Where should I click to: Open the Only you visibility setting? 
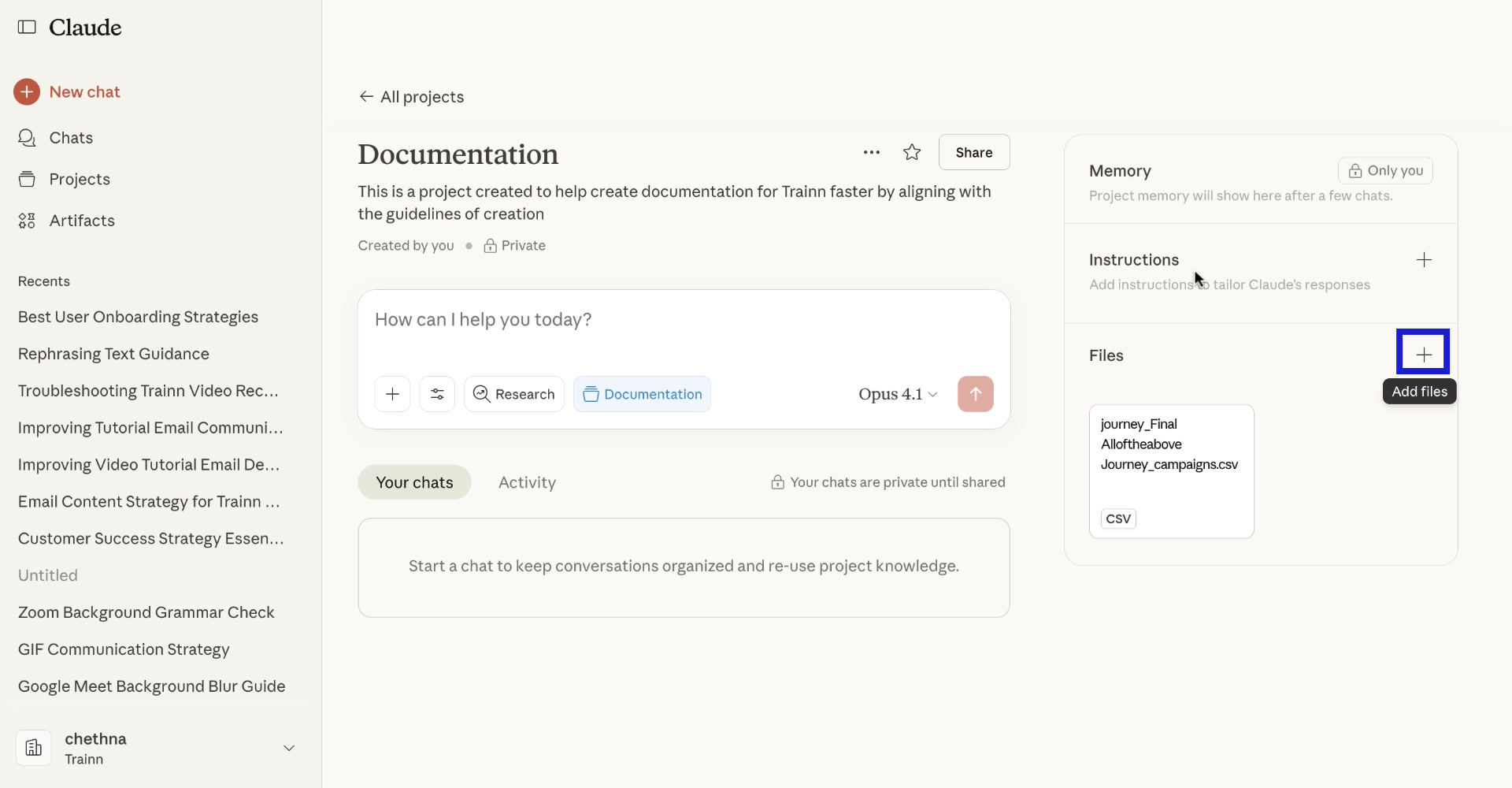click(x=1385, y=171)
